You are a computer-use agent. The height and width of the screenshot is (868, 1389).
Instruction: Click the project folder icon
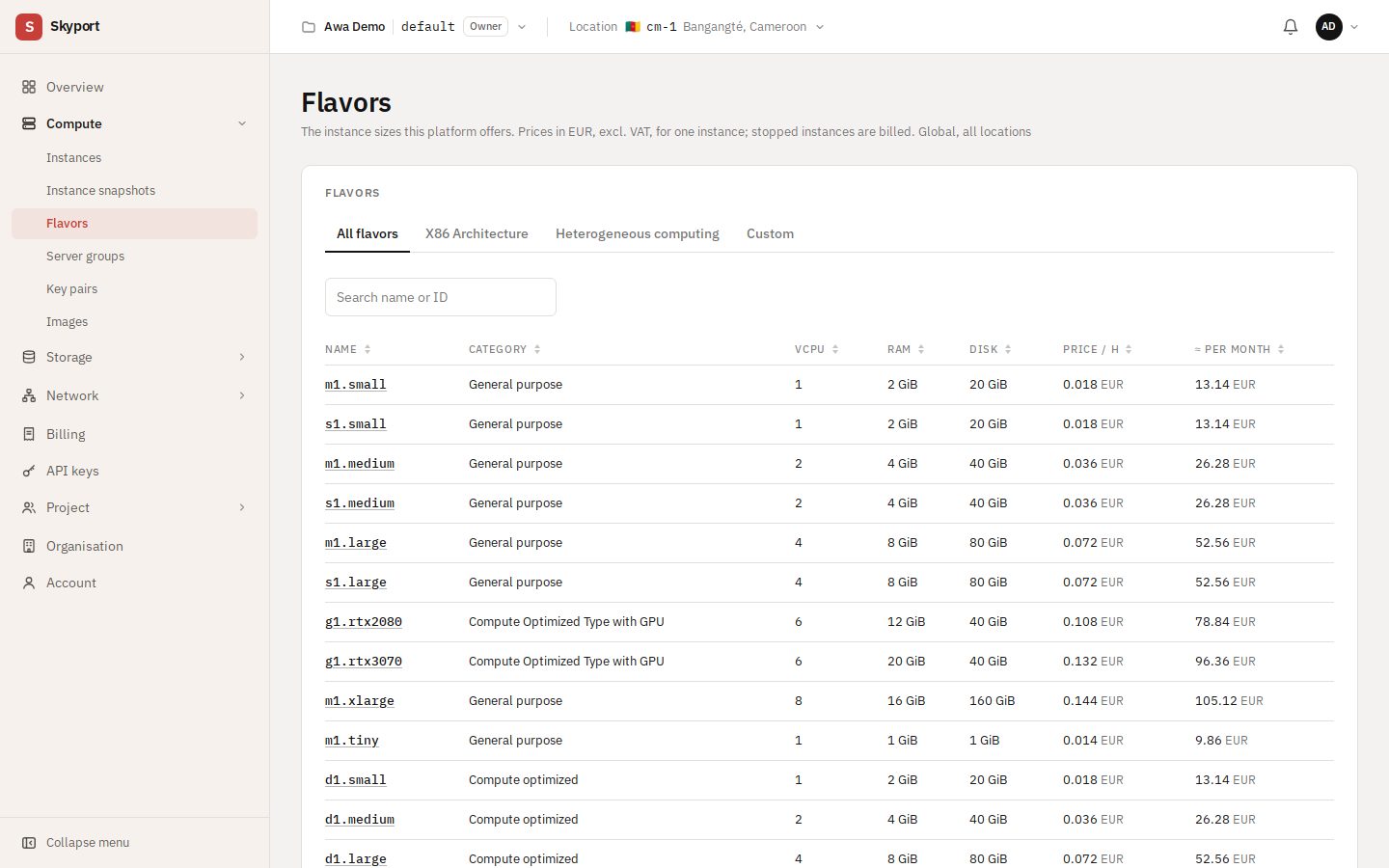tap(309, 27)
